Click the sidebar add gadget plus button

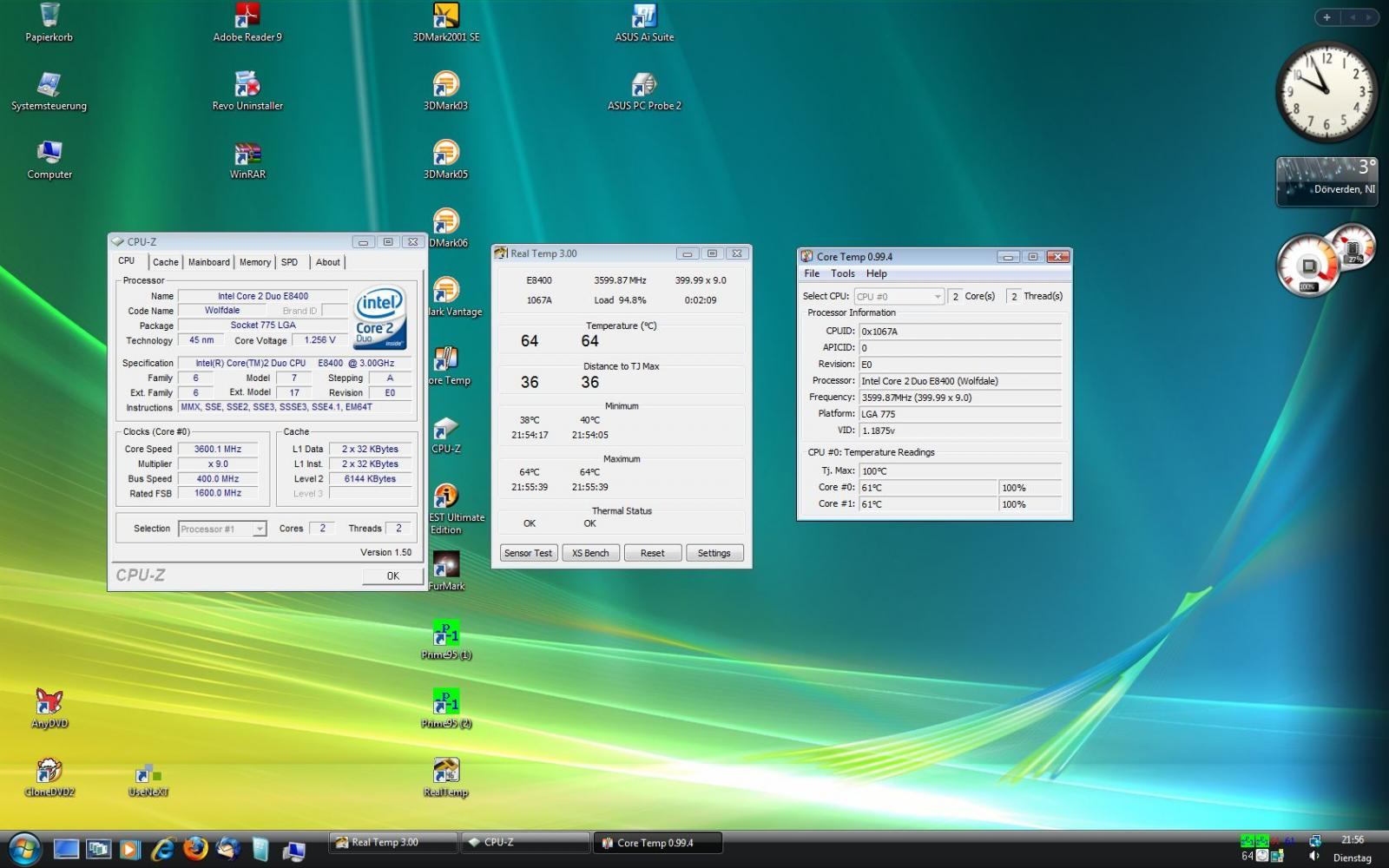(x=1326, y=17)
